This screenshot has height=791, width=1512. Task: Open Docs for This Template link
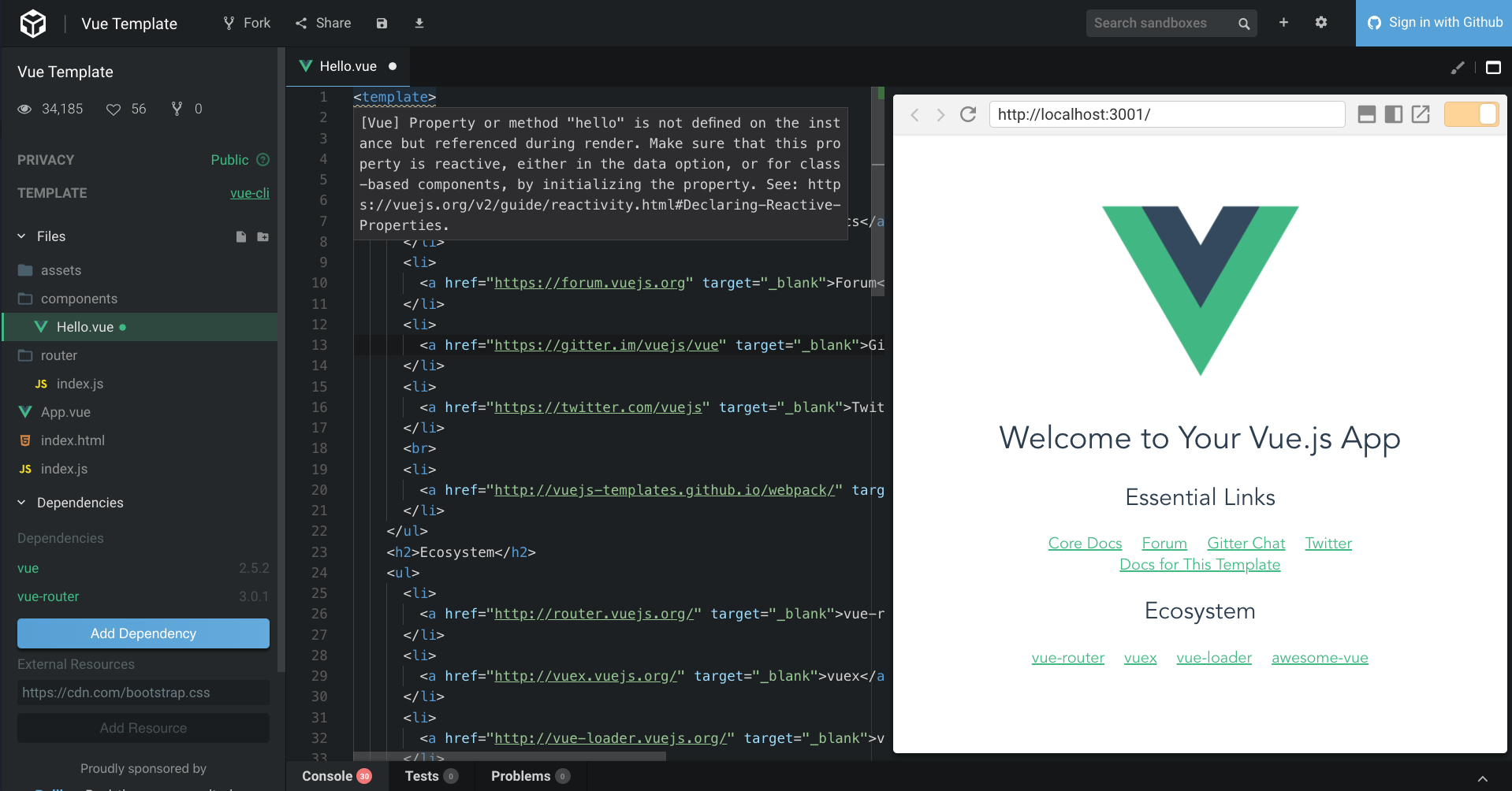[1200, 564]
